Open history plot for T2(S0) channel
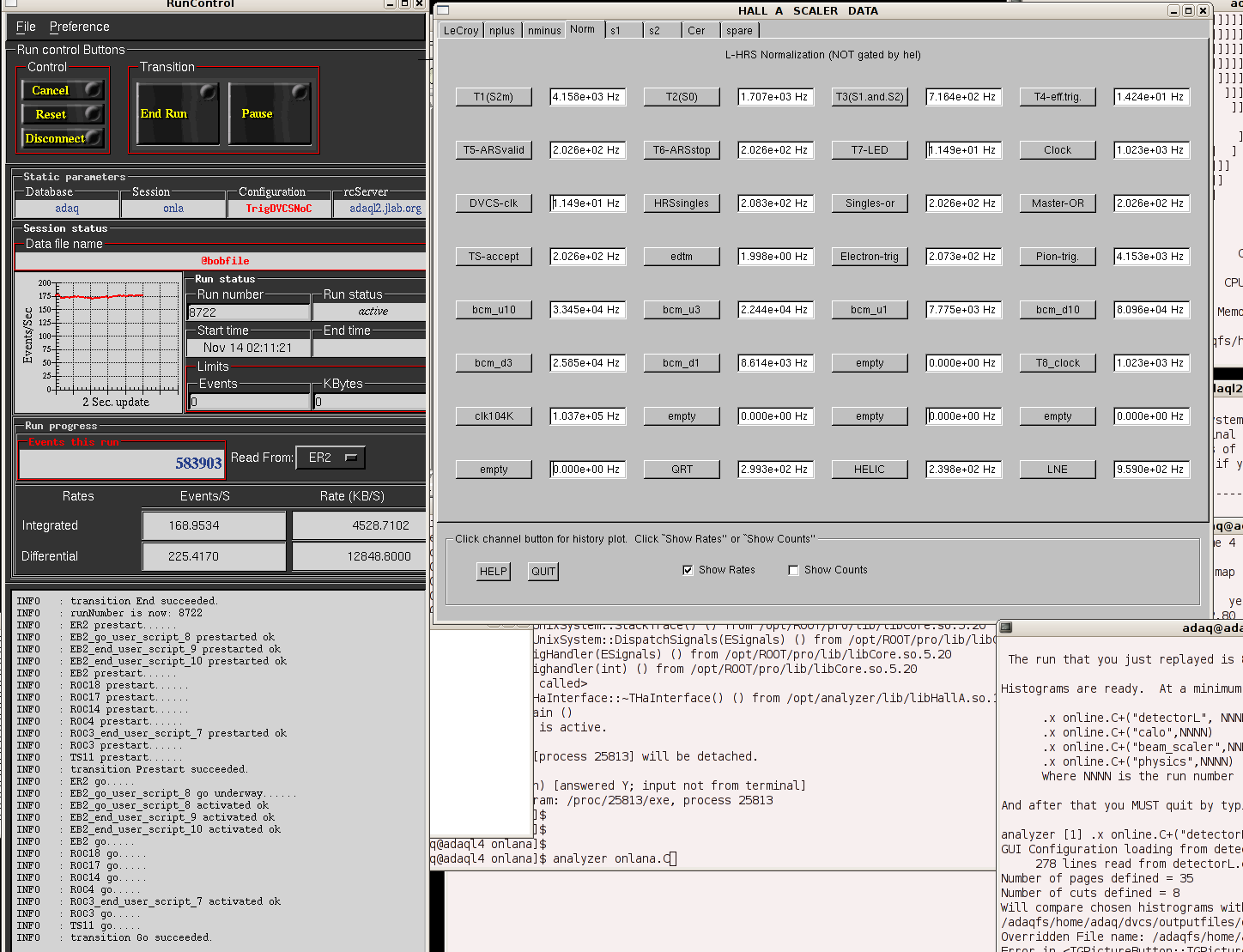 tap(682, 97)
